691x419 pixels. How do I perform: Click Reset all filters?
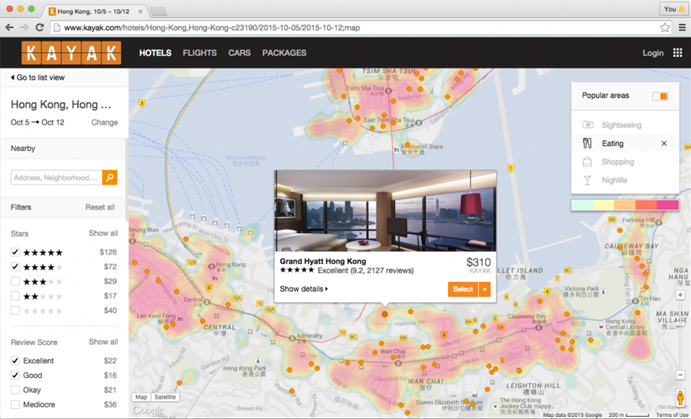tap(100, 207)
